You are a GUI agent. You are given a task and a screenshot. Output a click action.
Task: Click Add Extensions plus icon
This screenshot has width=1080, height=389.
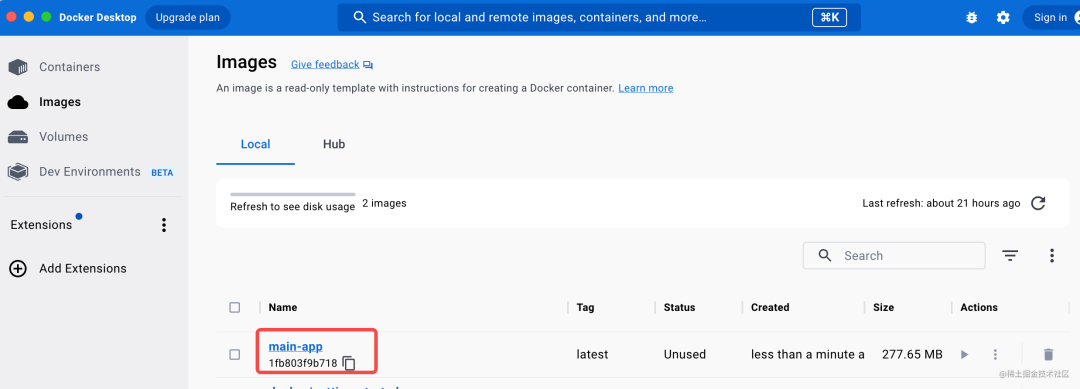[x=18, y=269]
